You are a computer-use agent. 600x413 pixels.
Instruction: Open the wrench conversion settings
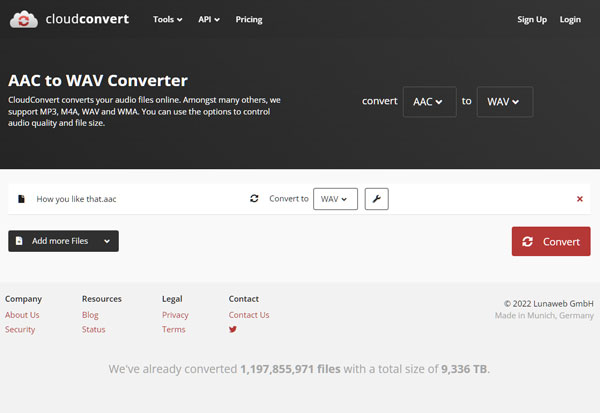tap(376, 199)
